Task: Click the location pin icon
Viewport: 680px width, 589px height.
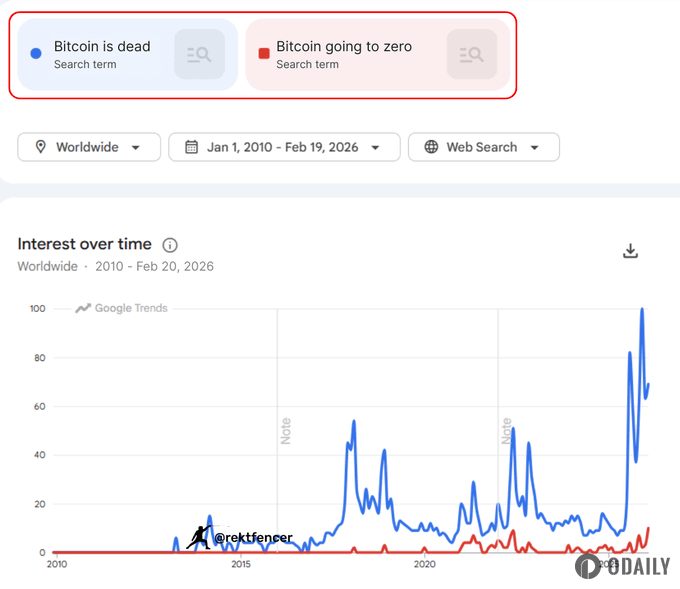Action: click(41, 147)
